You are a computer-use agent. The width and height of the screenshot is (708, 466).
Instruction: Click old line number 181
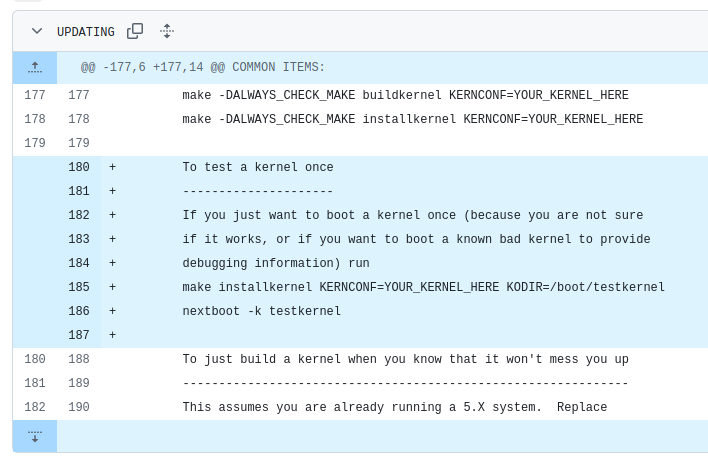(34, 383)
